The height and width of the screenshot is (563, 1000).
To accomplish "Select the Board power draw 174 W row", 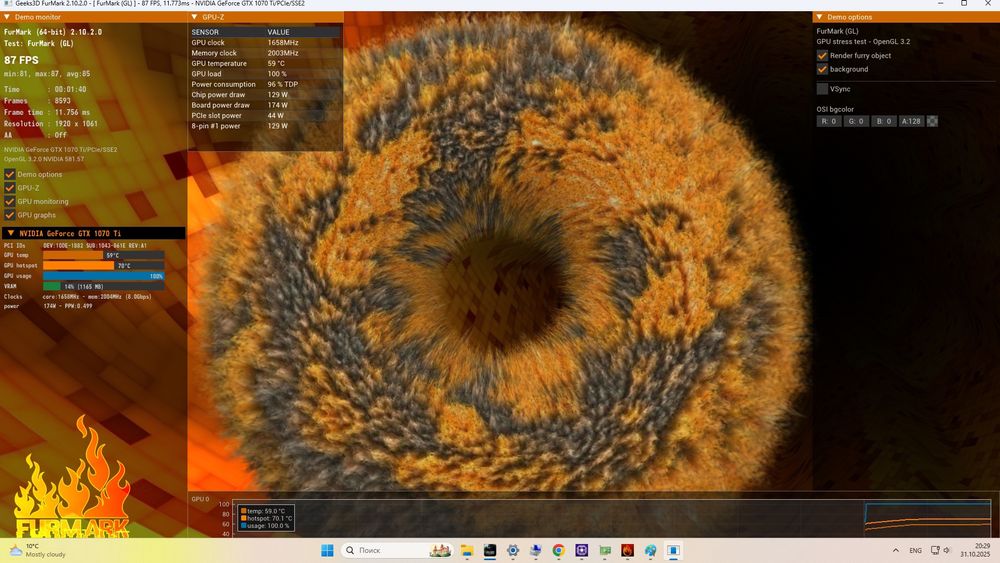I will (x=265, y=105).
